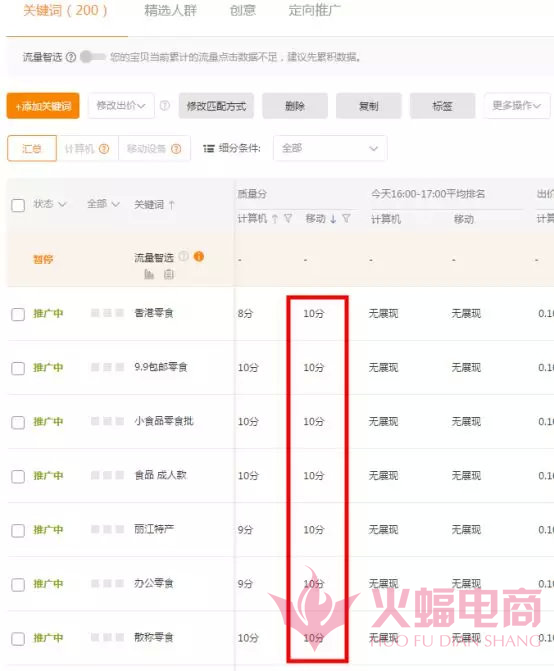Viewport: 554px width, 671px height.
Task: Check the select-all checkbox in table header
Action: click(x=18, y=205)
